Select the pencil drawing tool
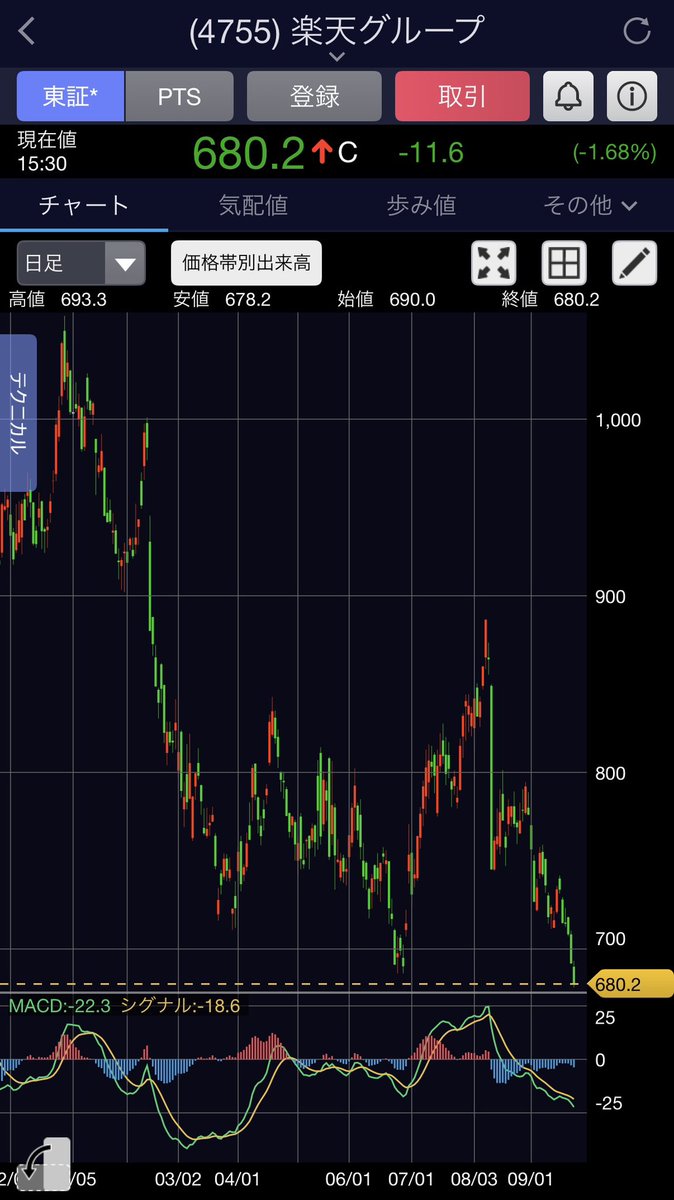 (634, 264)
